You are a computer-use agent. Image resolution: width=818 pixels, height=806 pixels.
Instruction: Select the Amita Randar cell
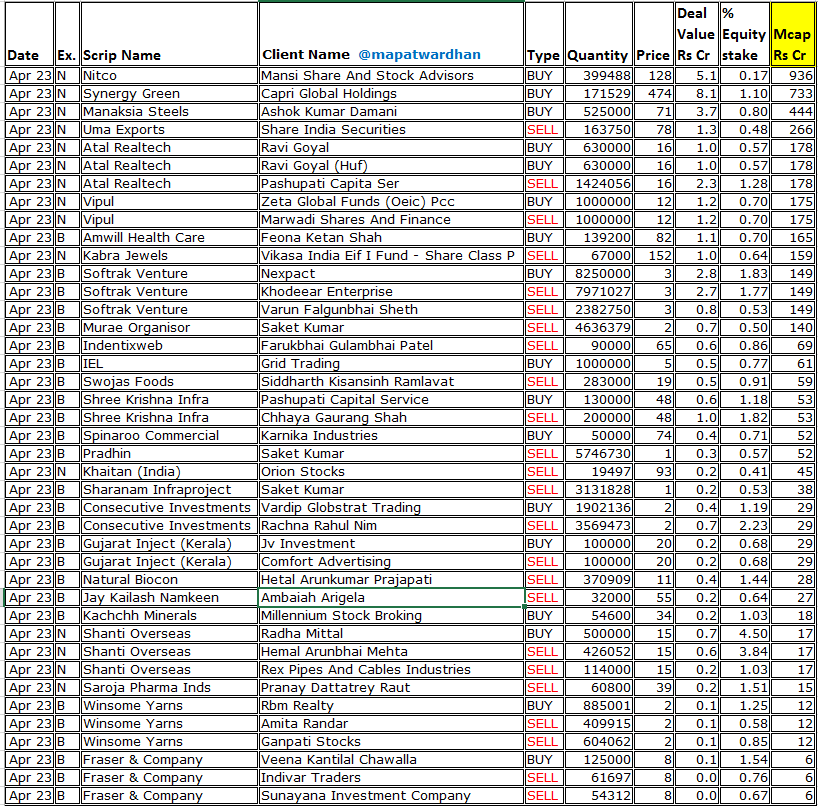point(391,724)
